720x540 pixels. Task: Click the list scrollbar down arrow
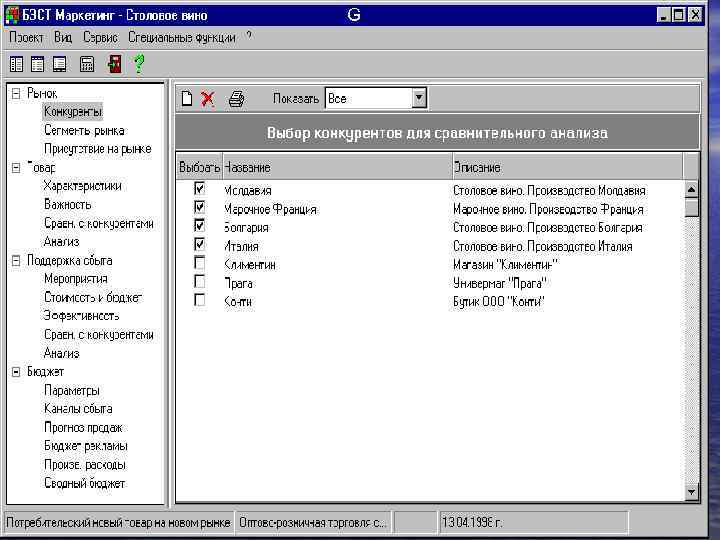pyautogui.click(x=691, y=493)
